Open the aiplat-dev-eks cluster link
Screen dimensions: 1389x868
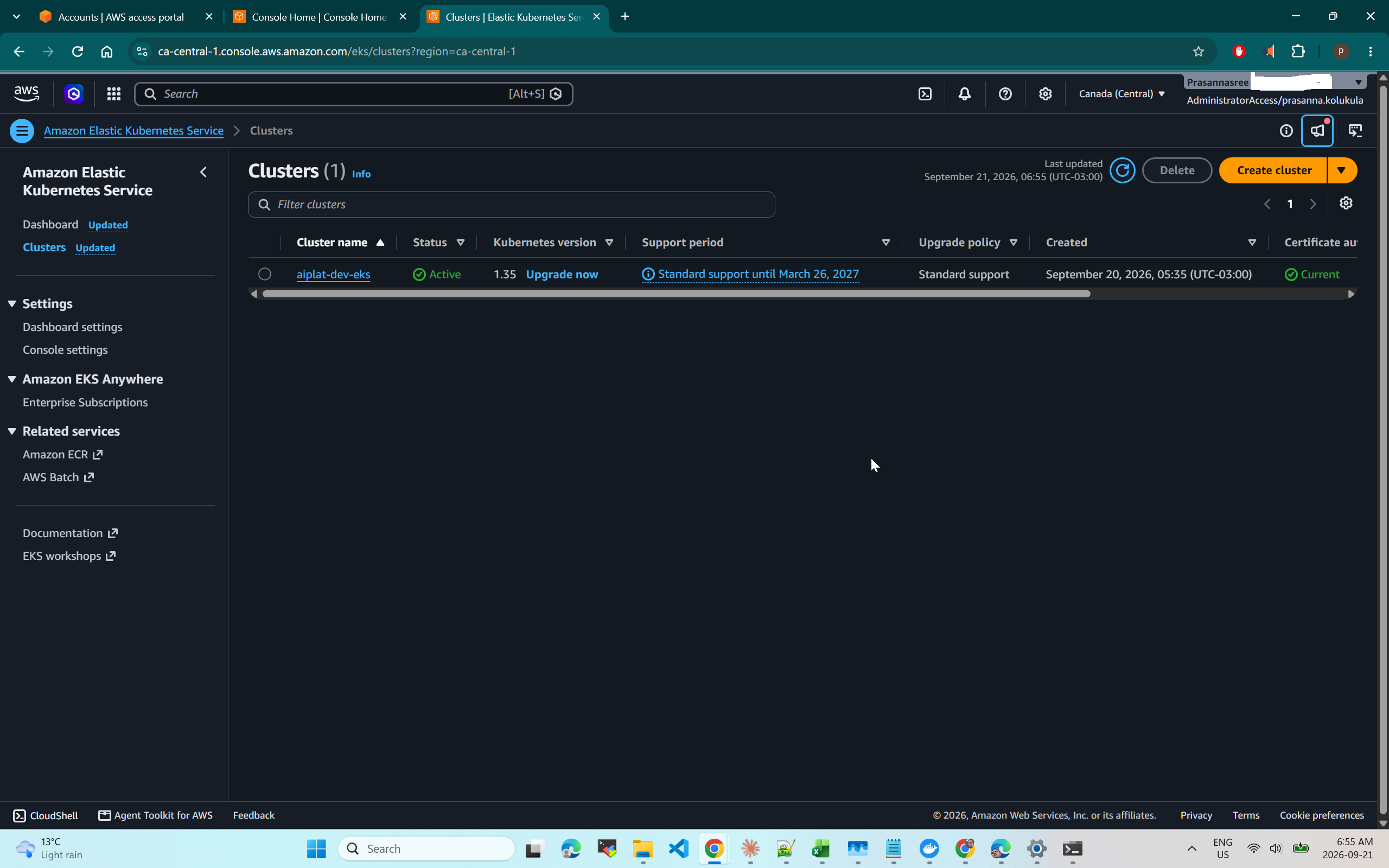pos(333,275)
